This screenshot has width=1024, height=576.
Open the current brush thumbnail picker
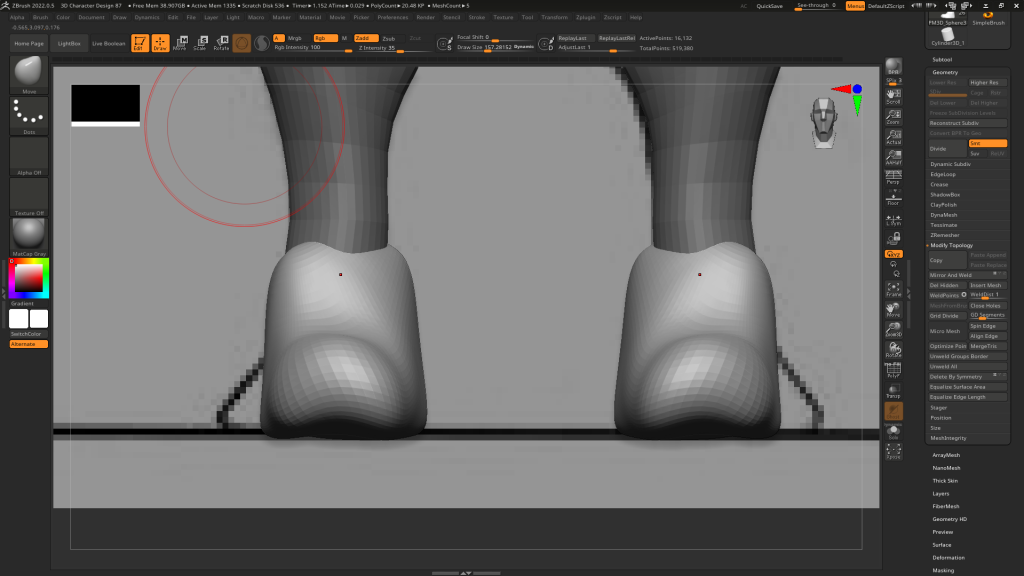click(x=29, y=74)
